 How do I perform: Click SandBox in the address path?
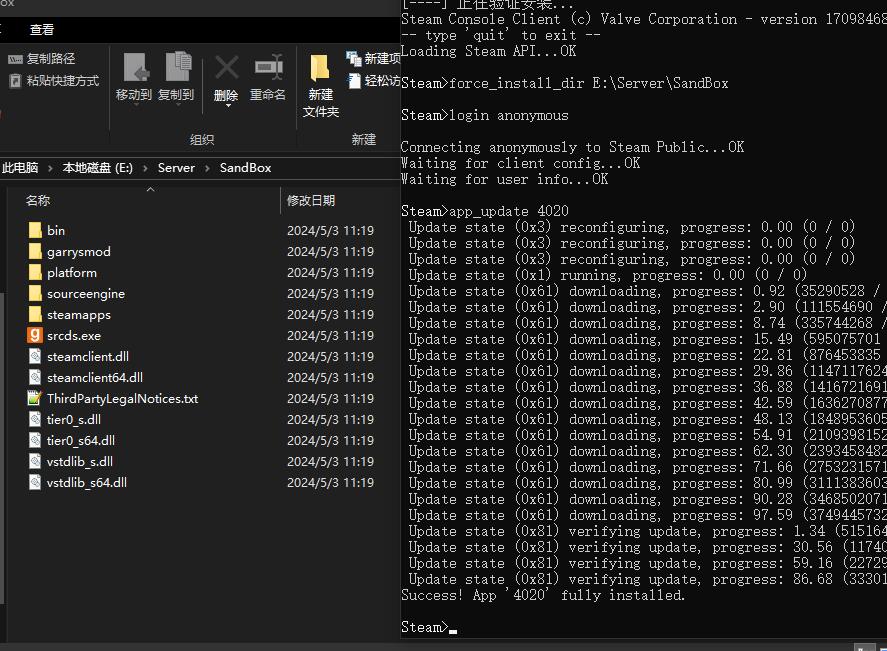click(x=246, y=167)
